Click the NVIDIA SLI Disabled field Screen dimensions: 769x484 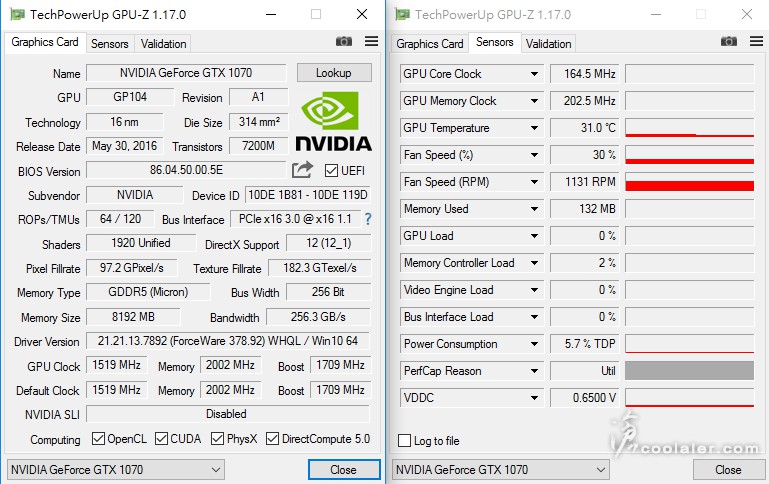(228, 414)
